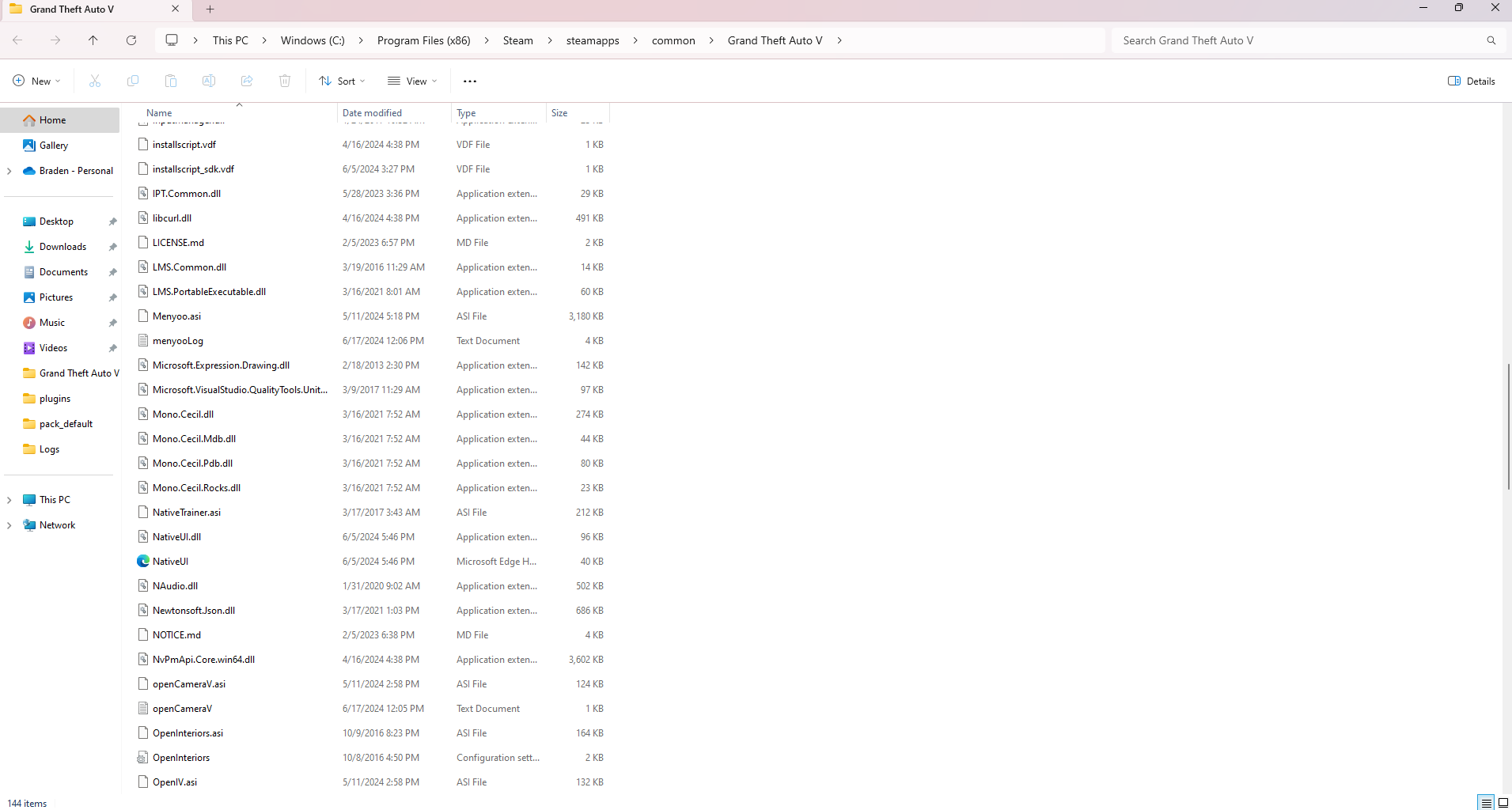Go up one folder level arrow

click(93, 40)
